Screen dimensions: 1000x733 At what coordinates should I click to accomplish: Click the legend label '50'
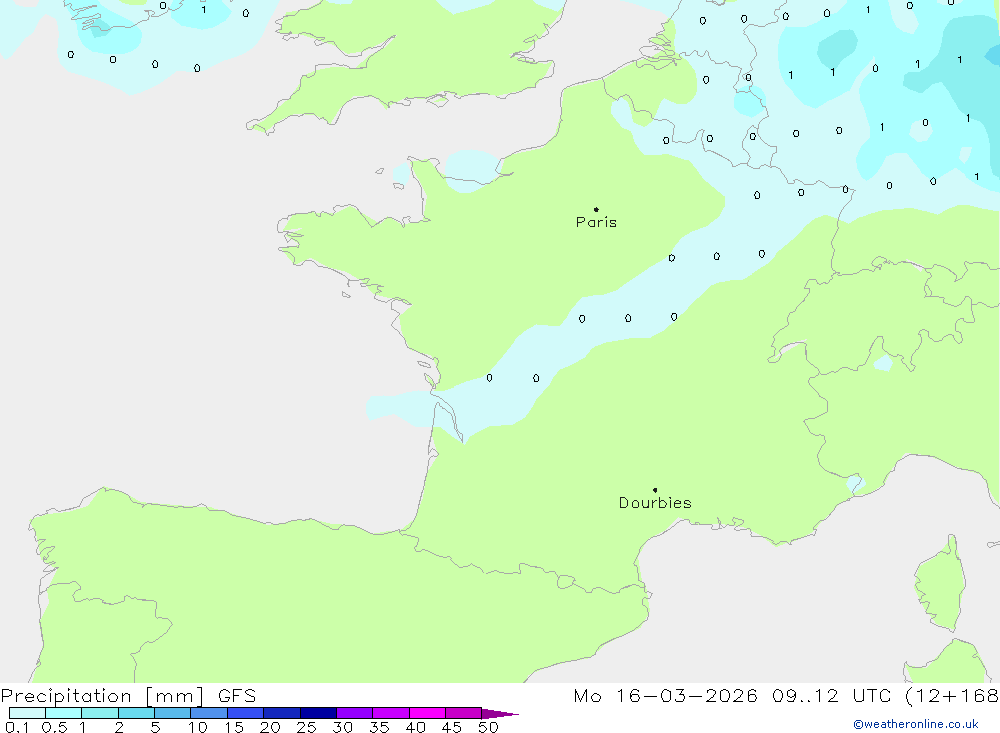pyautogui.click(x=488, y=727)
